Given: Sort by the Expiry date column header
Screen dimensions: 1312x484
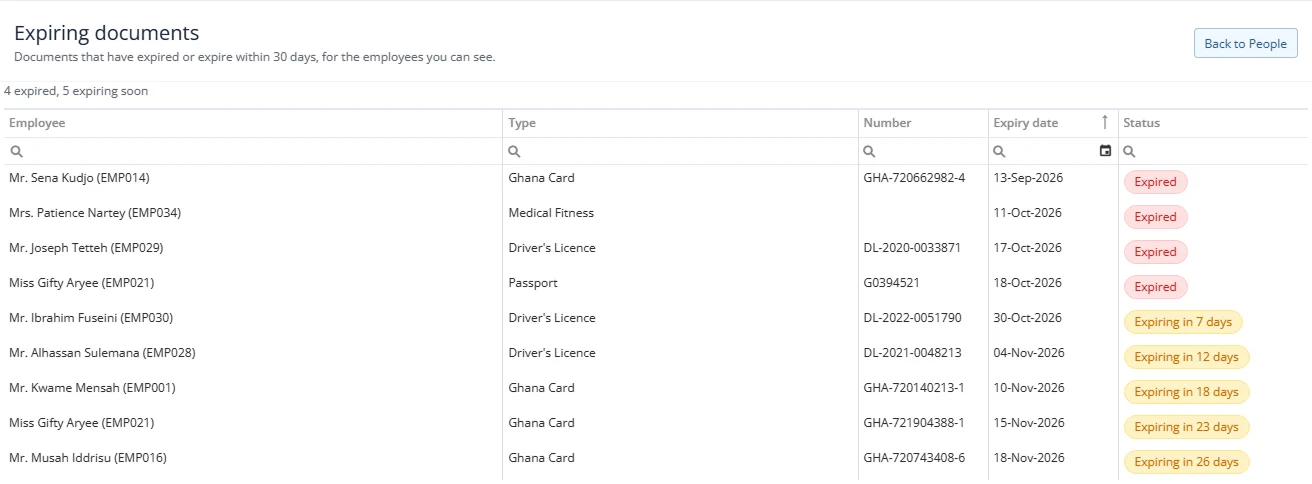Looking at the screenshot, I should pos(1053,123).
